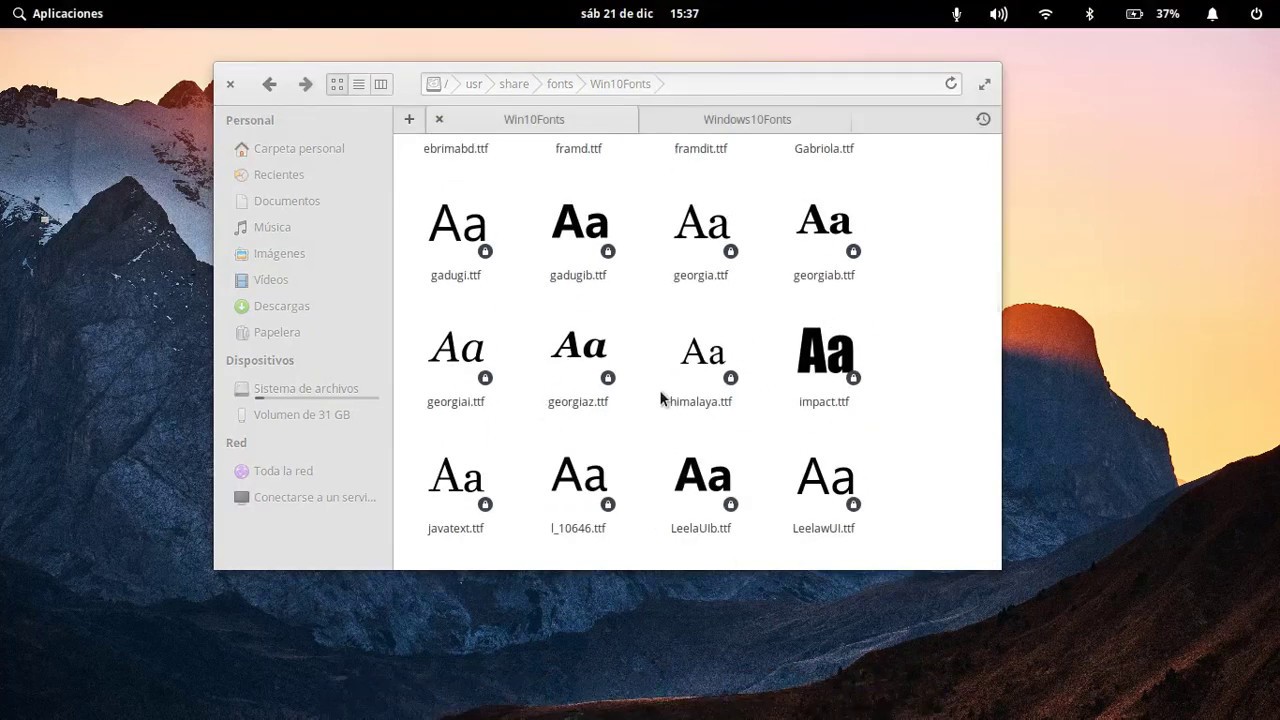Screen dimensions: 1280x720
Task: Select the georgia.ttf font thumbnail
Action: [x=703, y=226]
